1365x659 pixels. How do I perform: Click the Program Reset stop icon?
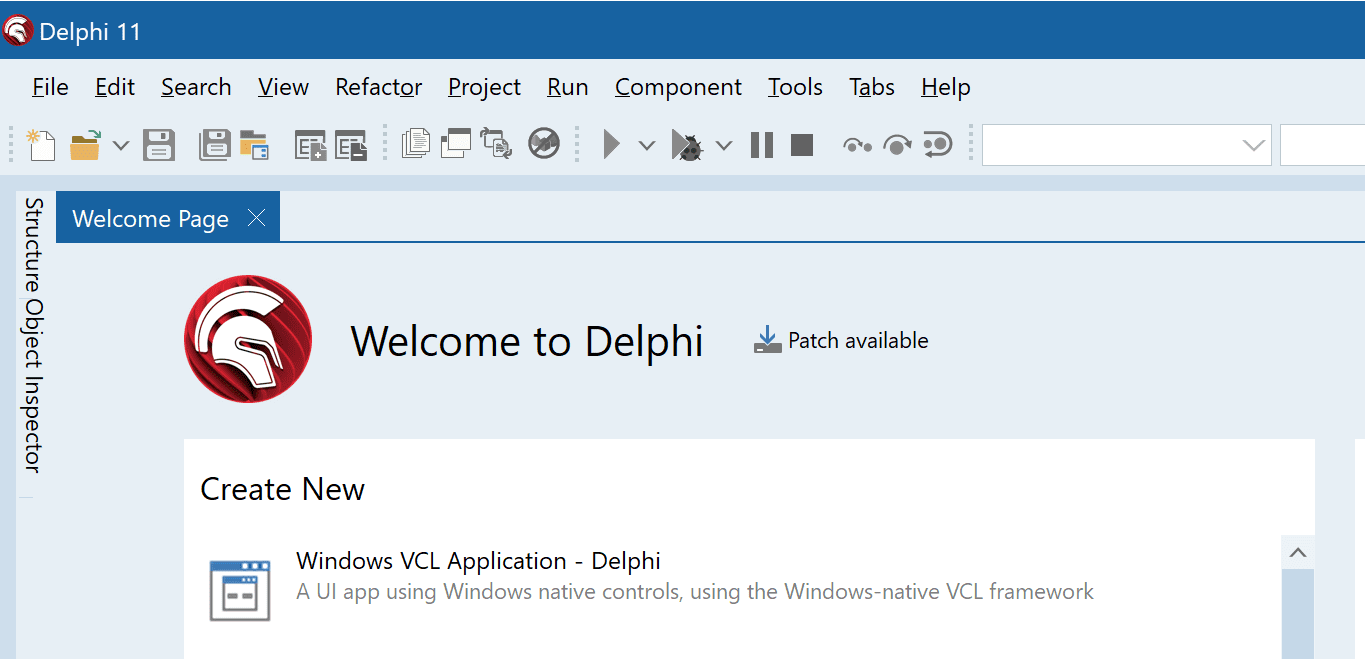point(802,145)
